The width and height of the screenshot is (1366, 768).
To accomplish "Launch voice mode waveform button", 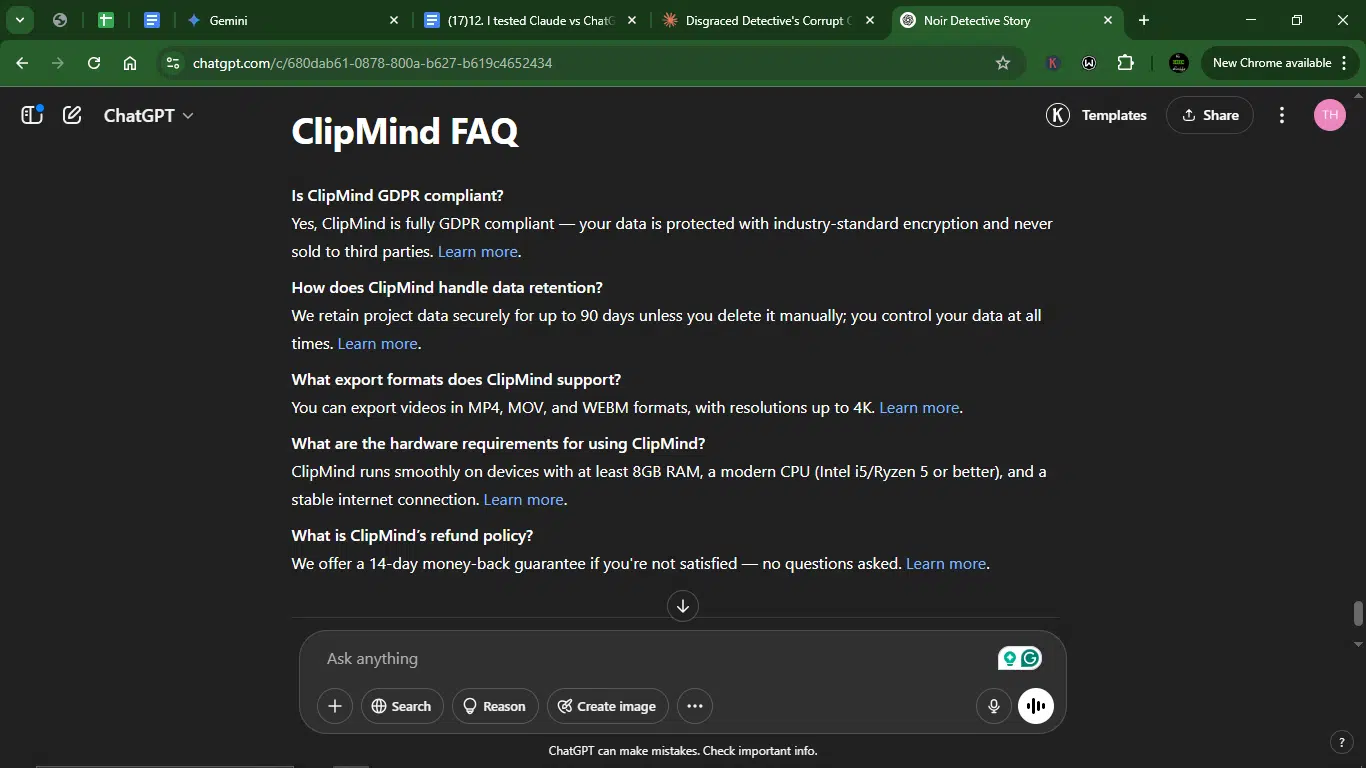I will pos(1036,706).
